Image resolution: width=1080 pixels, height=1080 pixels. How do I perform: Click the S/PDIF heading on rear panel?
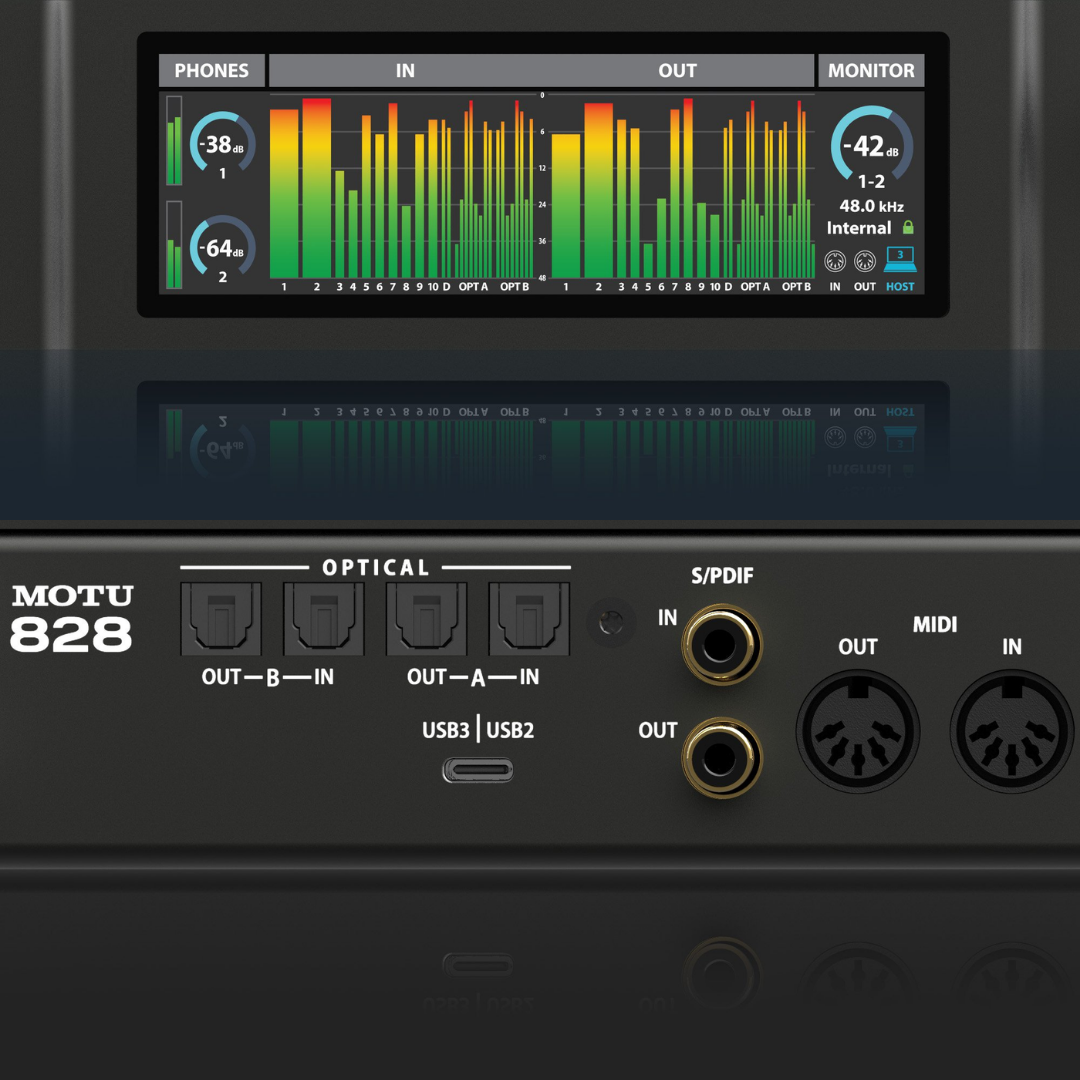click(723, 575)
